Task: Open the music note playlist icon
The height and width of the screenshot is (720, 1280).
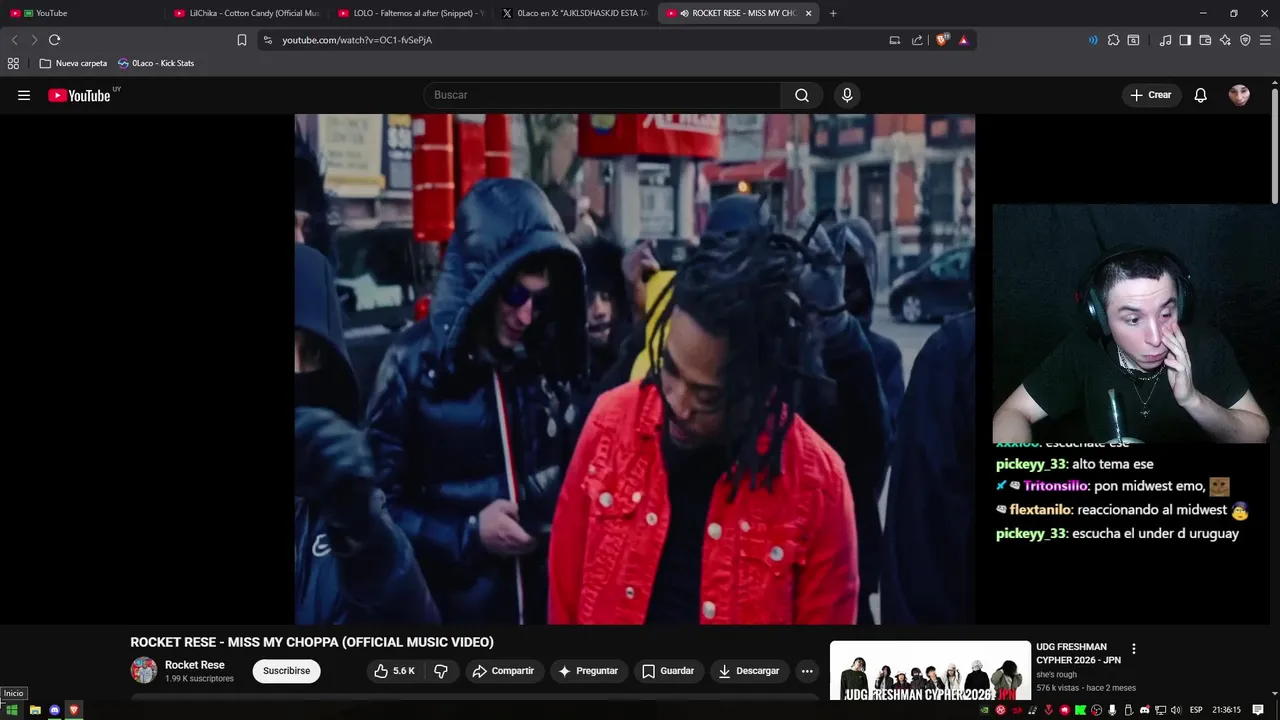Action: click(1165, 40)
